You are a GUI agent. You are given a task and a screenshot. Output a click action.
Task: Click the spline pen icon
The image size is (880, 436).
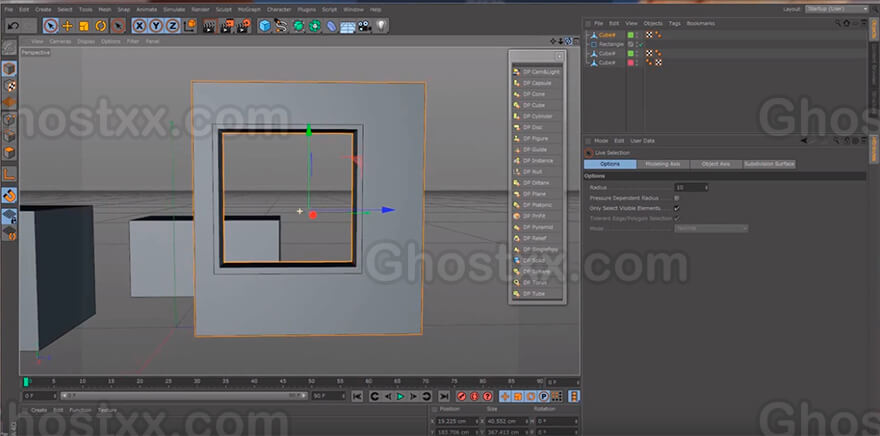282,26
